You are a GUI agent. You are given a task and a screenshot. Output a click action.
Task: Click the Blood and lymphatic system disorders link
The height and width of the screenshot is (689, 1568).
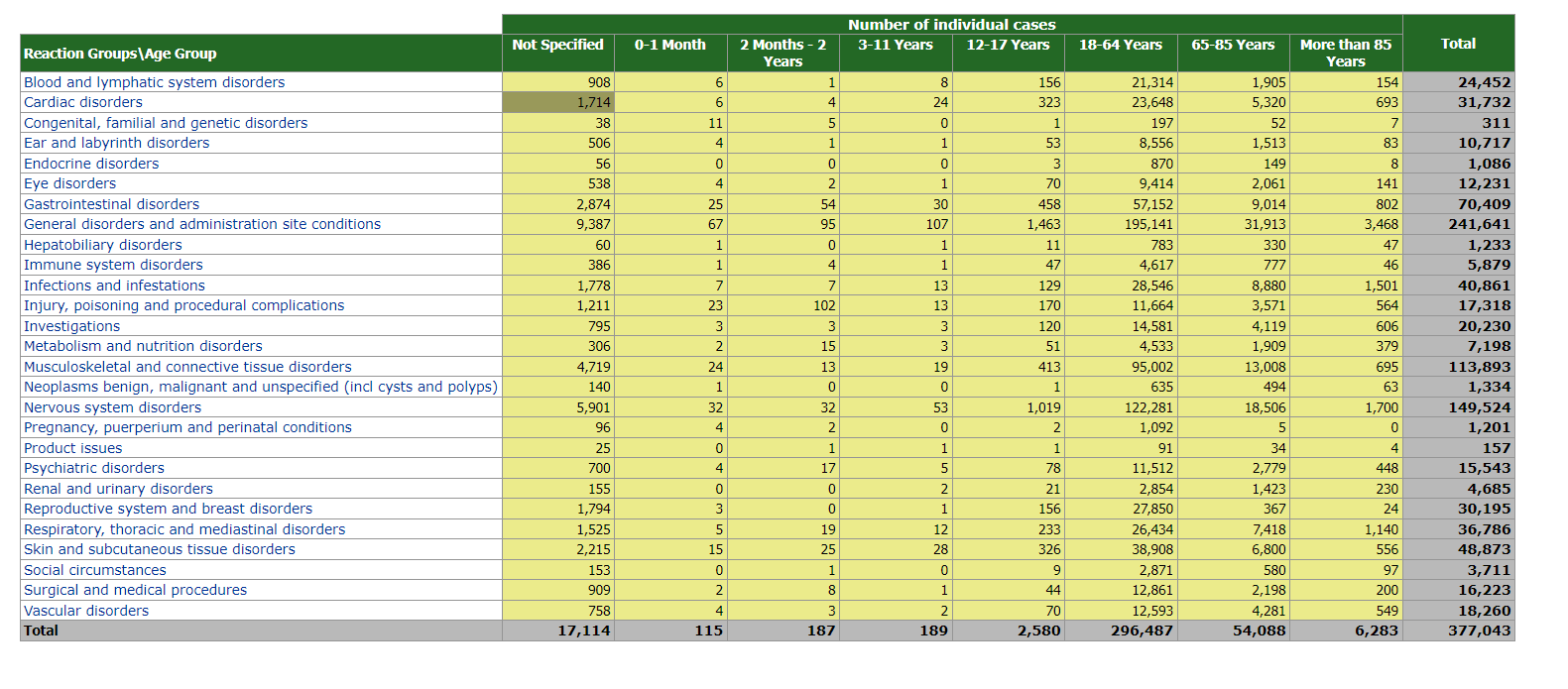point(154,82)
